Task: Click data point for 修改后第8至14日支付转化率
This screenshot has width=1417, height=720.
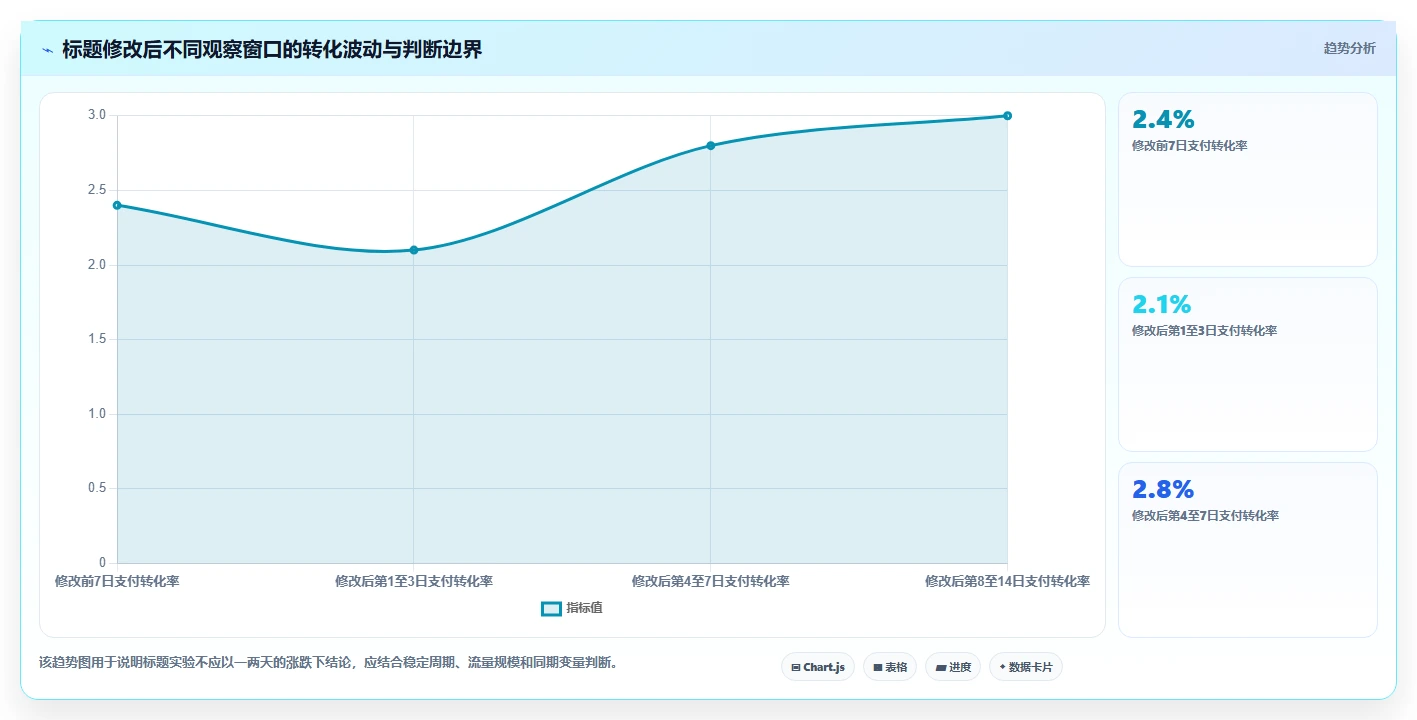Action: click(1007, 116)
